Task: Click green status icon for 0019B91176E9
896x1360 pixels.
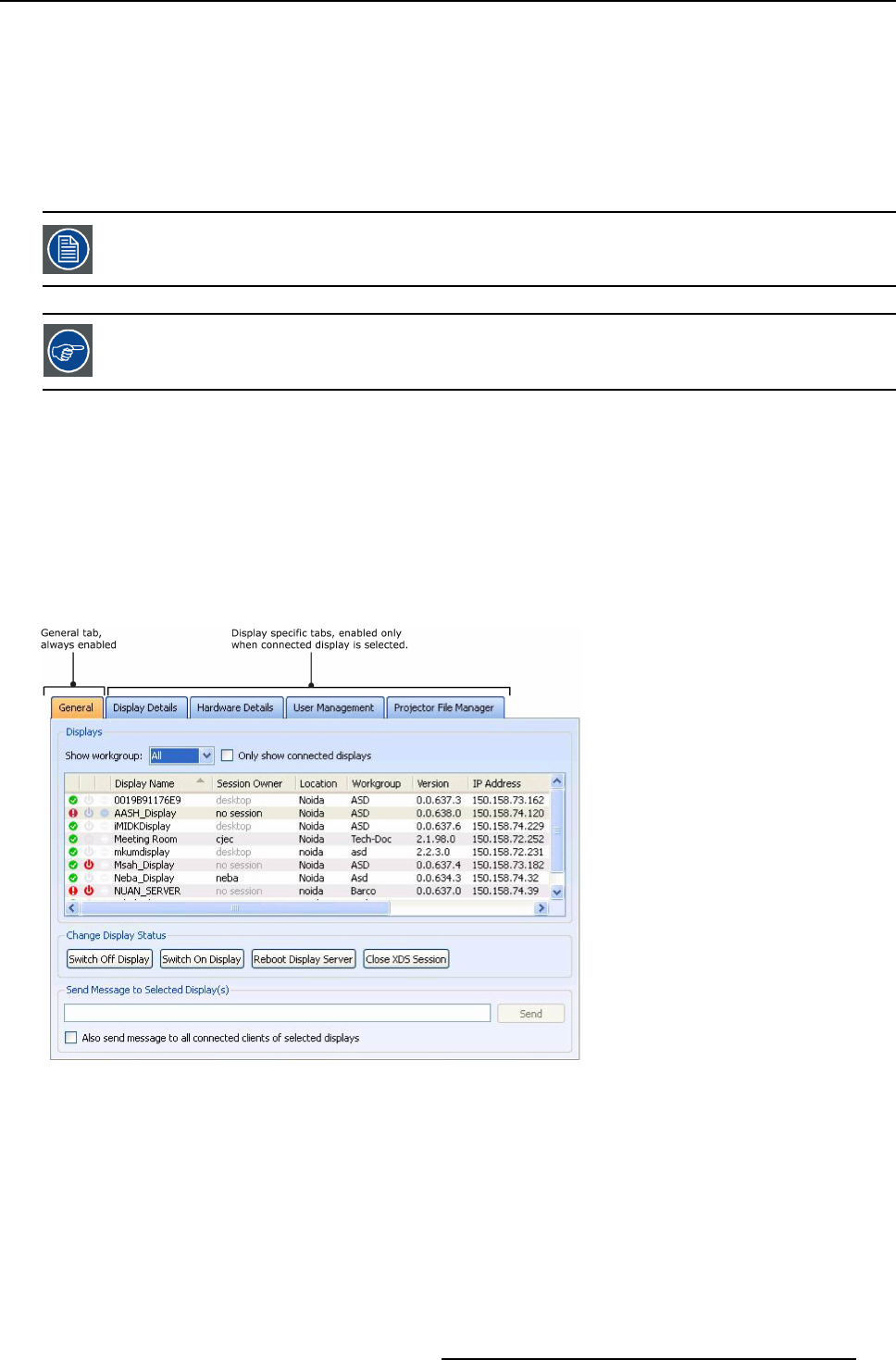Action: [73, 800]
